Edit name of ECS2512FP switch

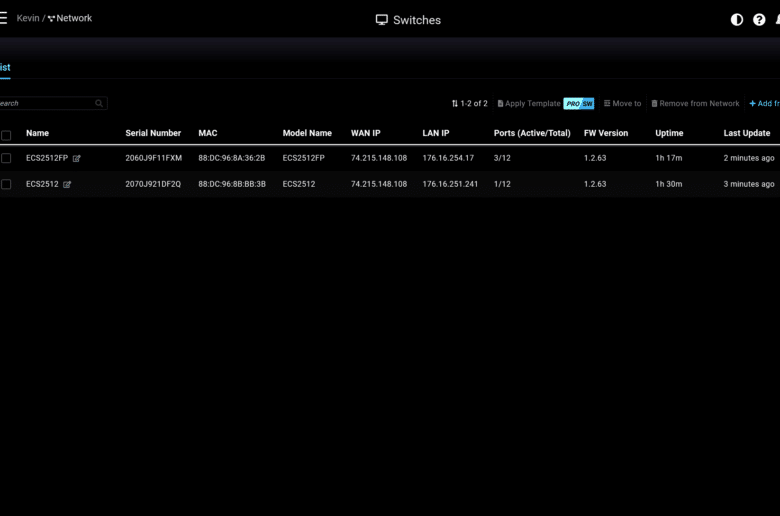tap(77, 158)
